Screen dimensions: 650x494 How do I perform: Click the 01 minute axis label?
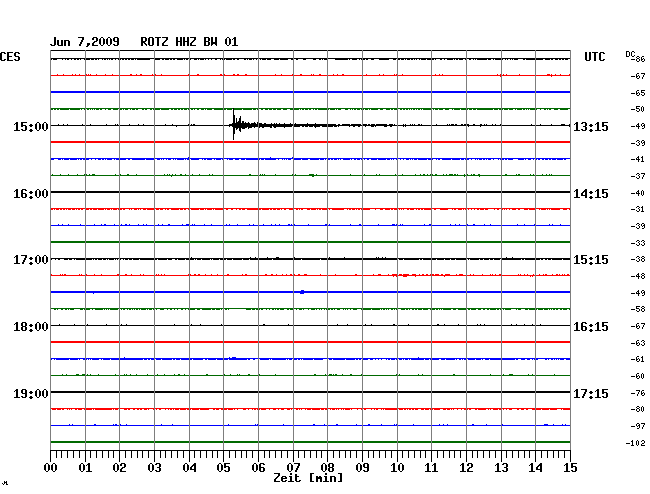coord(85,468)
